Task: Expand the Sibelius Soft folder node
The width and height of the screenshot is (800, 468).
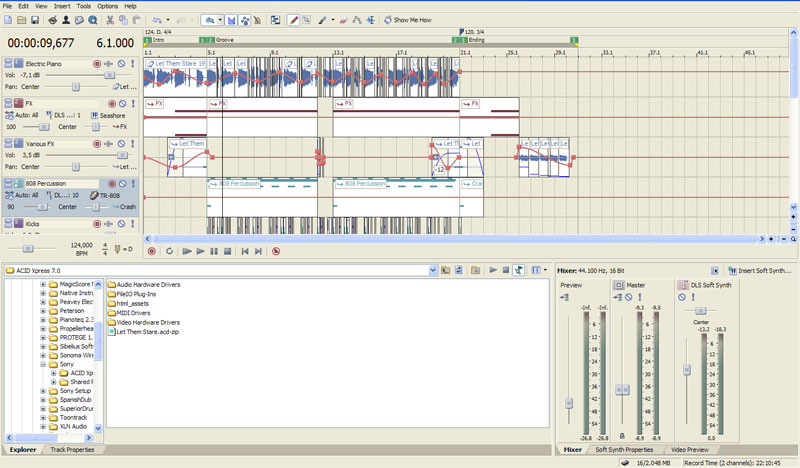Action: click(x=43, y=347)
